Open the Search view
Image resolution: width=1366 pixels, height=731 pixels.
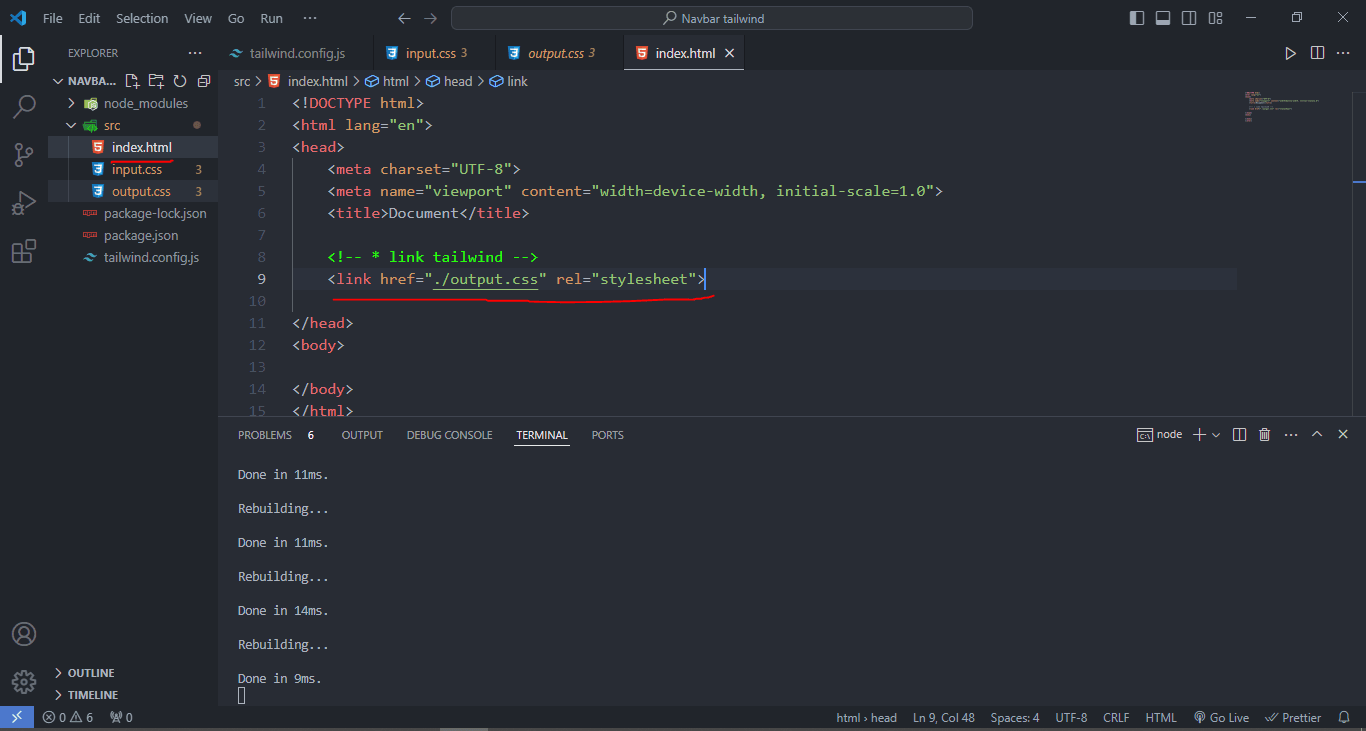coord(24,106)
